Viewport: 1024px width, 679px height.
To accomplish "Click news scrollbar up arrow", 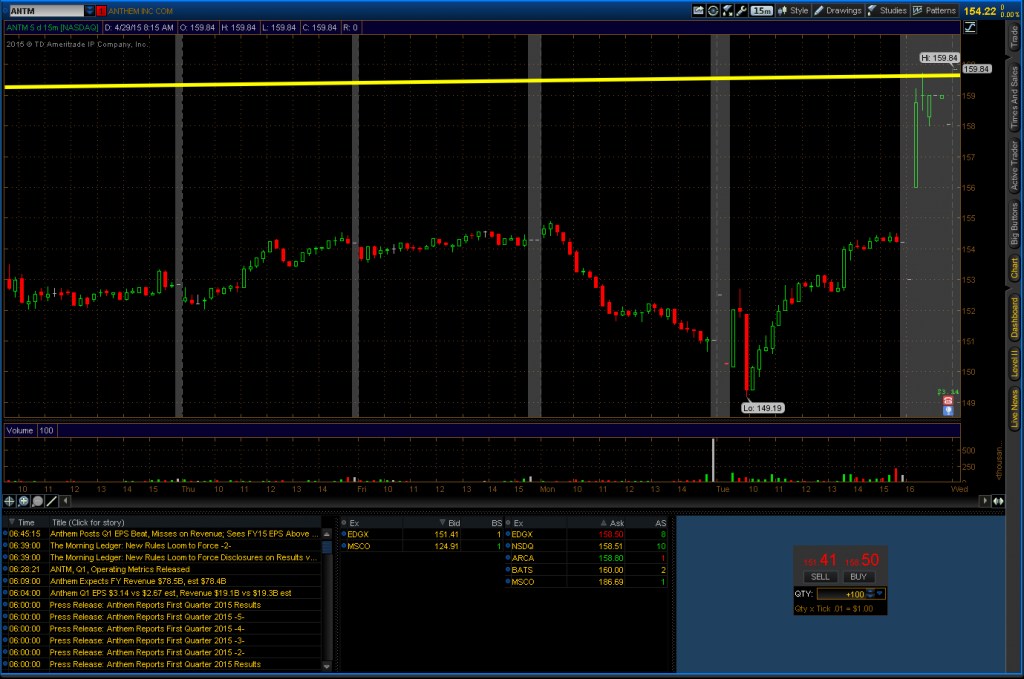I will click(327, 534).
